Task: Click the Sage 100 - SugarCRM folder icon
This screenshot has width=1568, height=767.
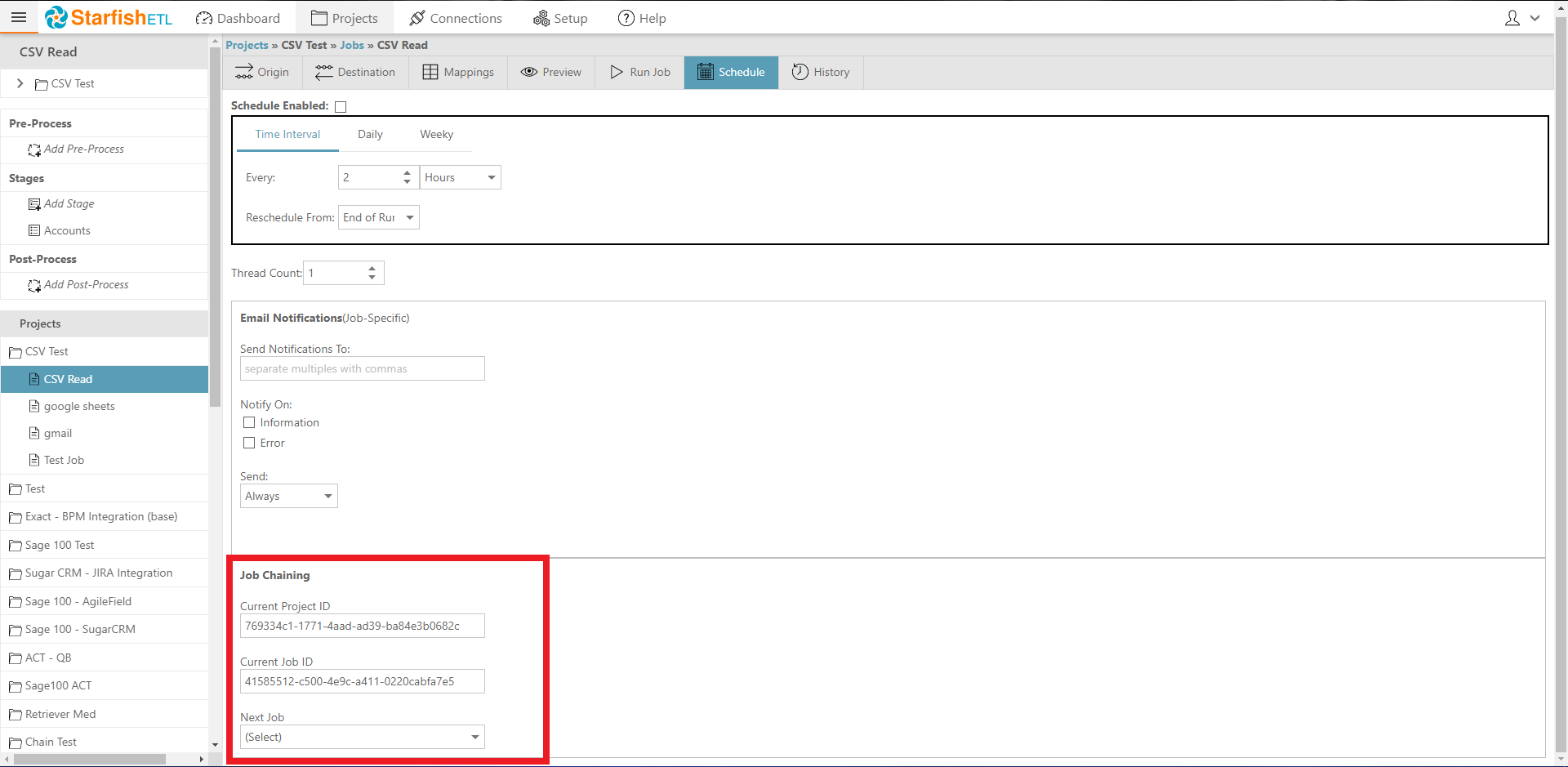Action: [15, 630]
